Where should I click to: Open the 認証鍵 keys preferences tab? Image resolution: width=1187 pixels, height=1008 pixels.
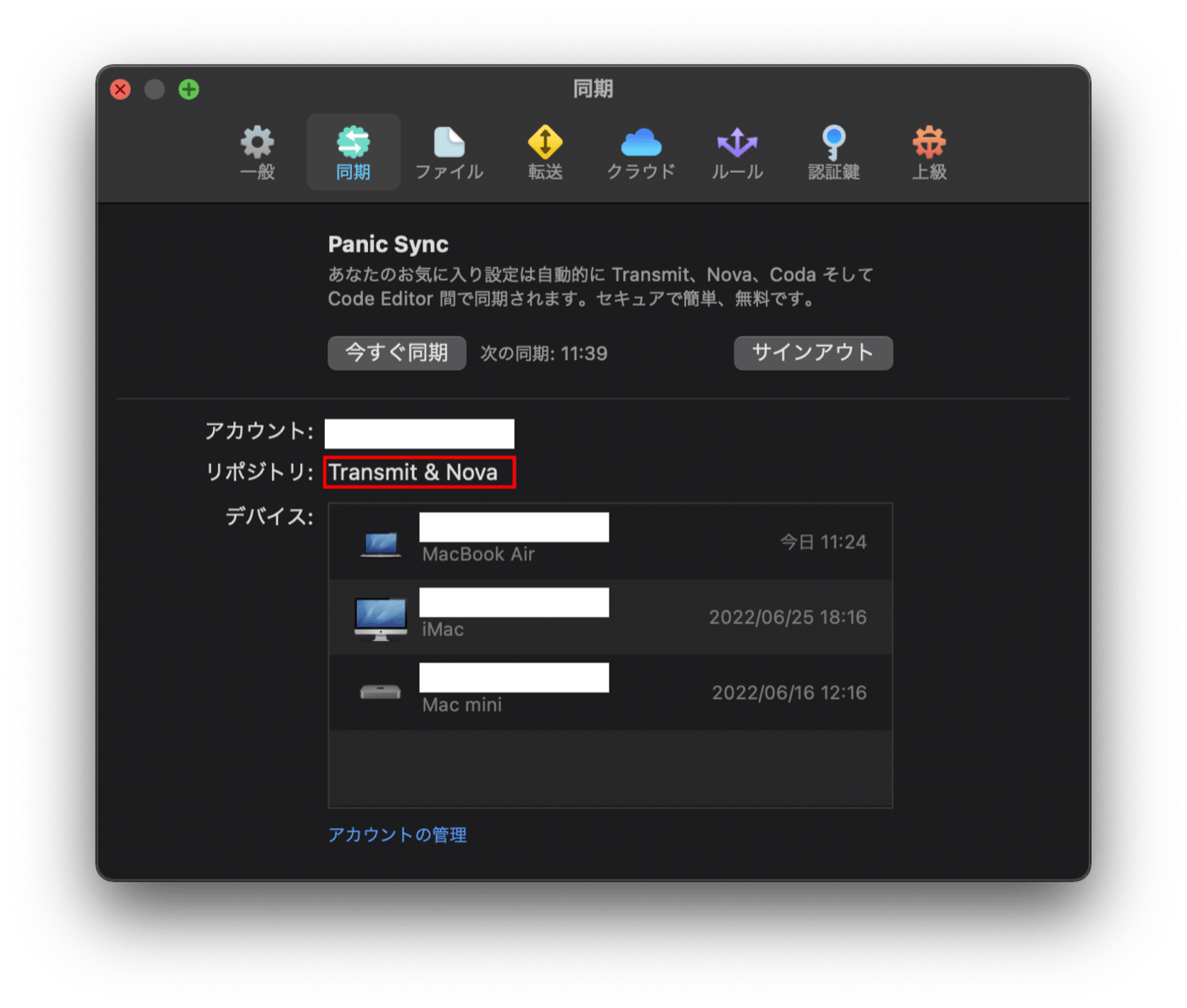click(x=833, y=153)
